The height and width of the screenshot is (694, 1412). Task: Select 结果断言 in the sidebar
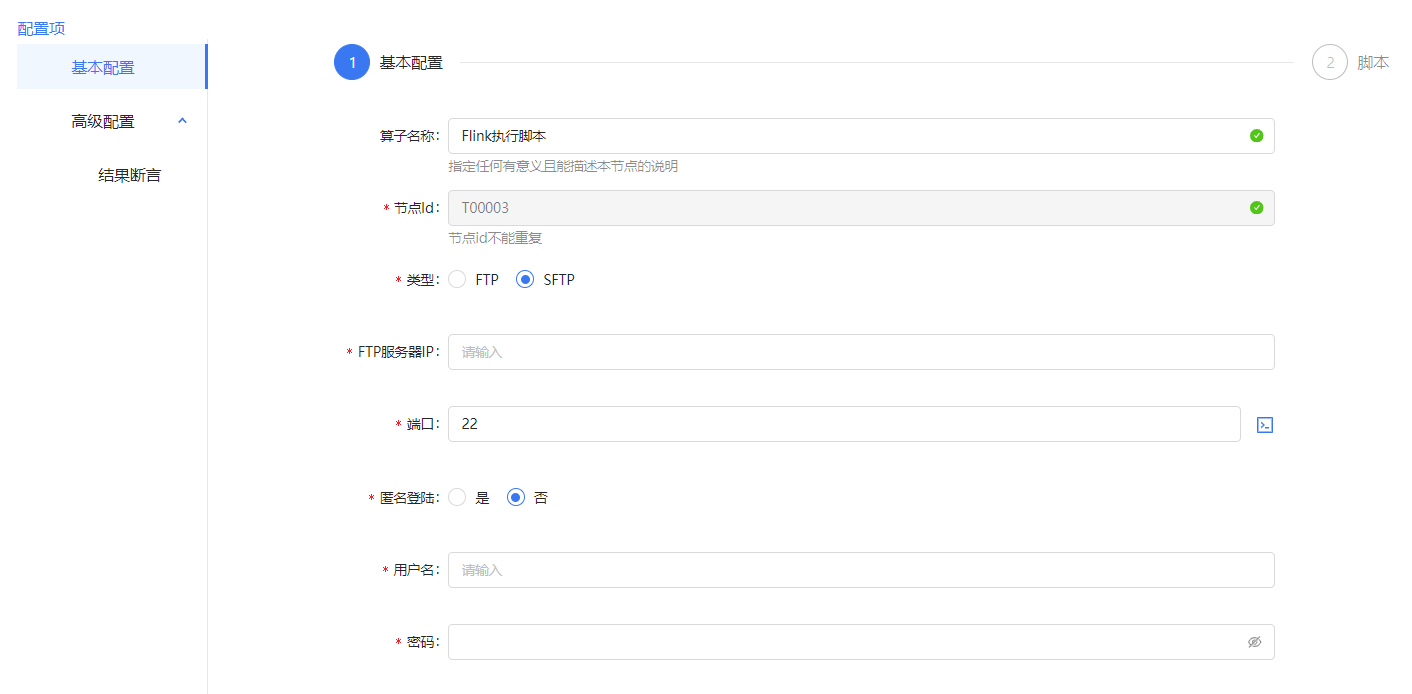click(129, 176)
